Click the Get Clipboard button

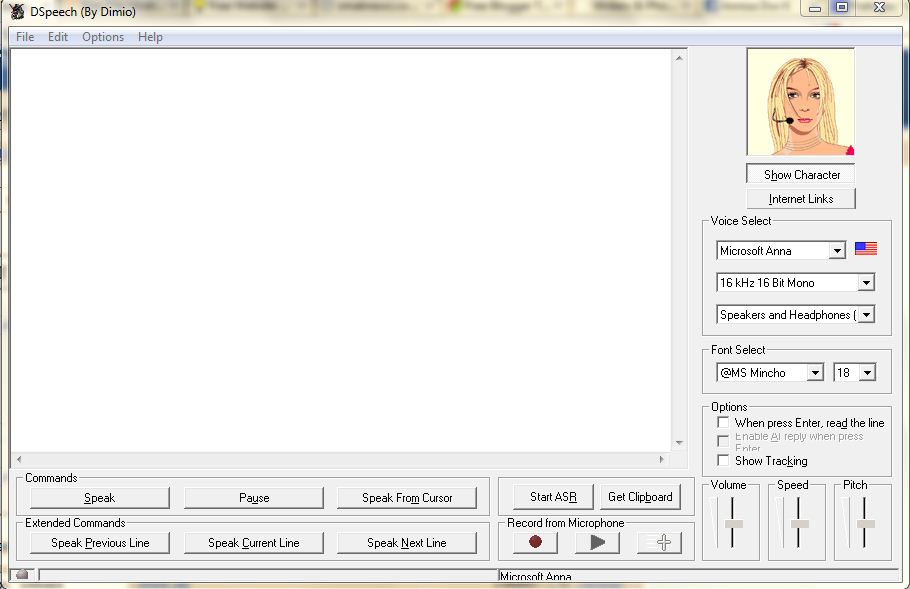(x=640, y=497)
